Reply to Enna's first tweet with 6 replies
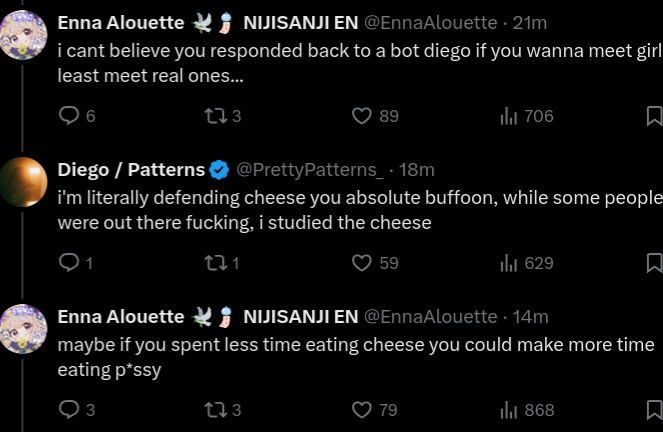The height and width of the screenshot is (432, 663). [x=70, y=116]
